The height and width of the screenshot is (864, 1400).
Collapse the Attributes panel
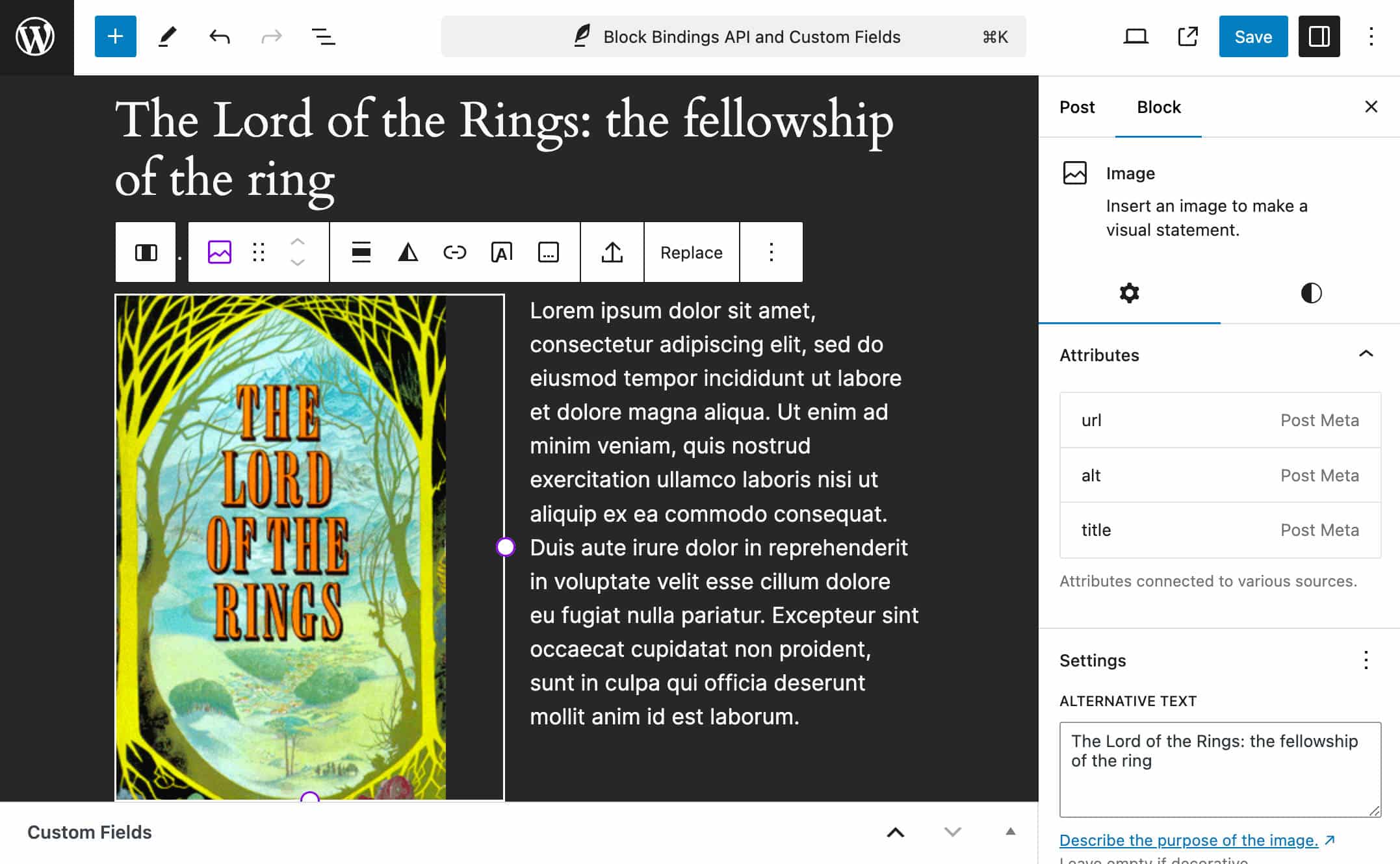tap(1366, 354)
